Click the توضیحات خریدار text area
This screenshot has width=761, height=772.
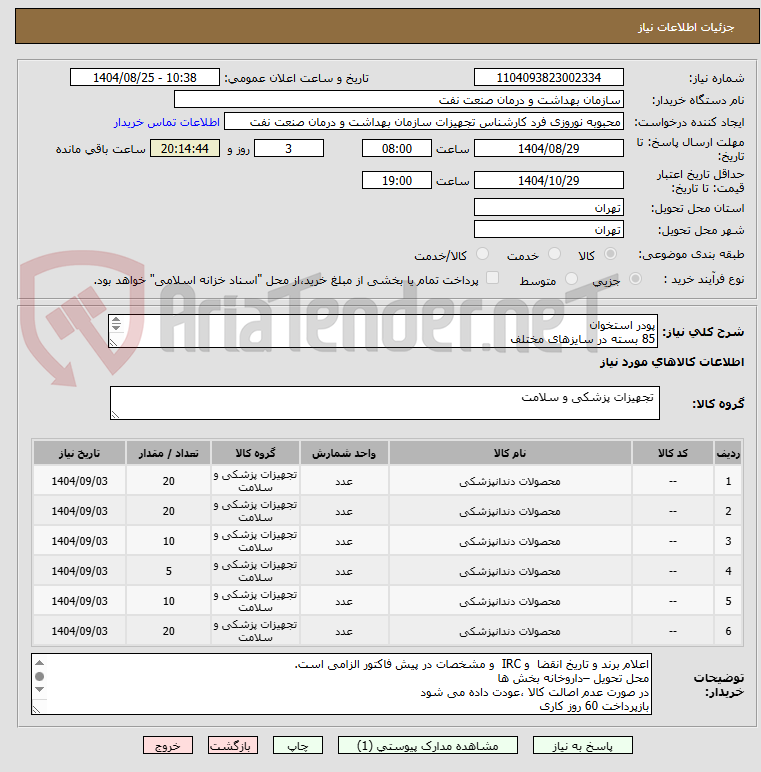(x=342, y=684)
